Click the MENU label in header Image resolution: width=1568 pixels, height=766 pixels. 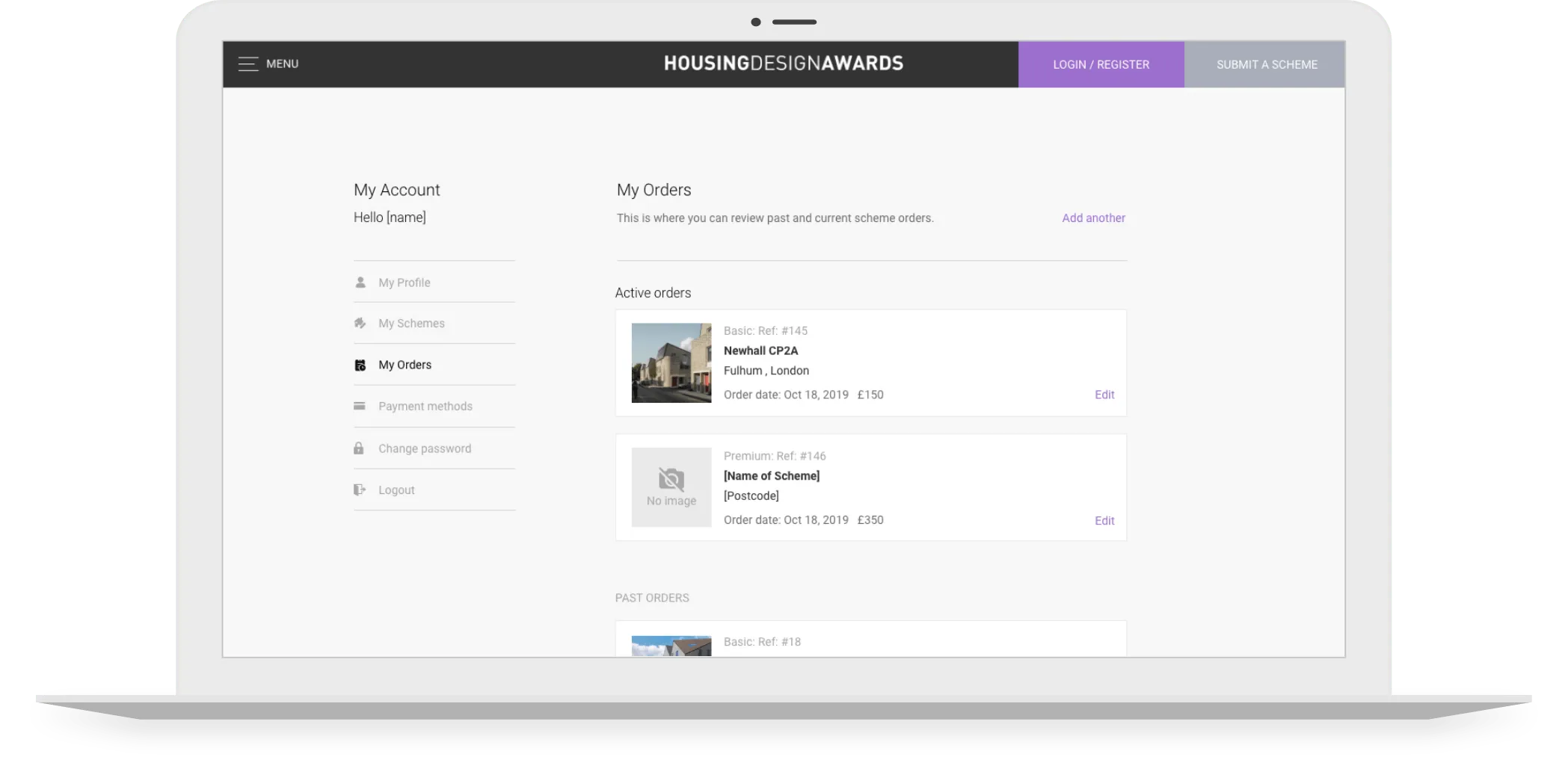pyautogui.click(x=282, y=64)
